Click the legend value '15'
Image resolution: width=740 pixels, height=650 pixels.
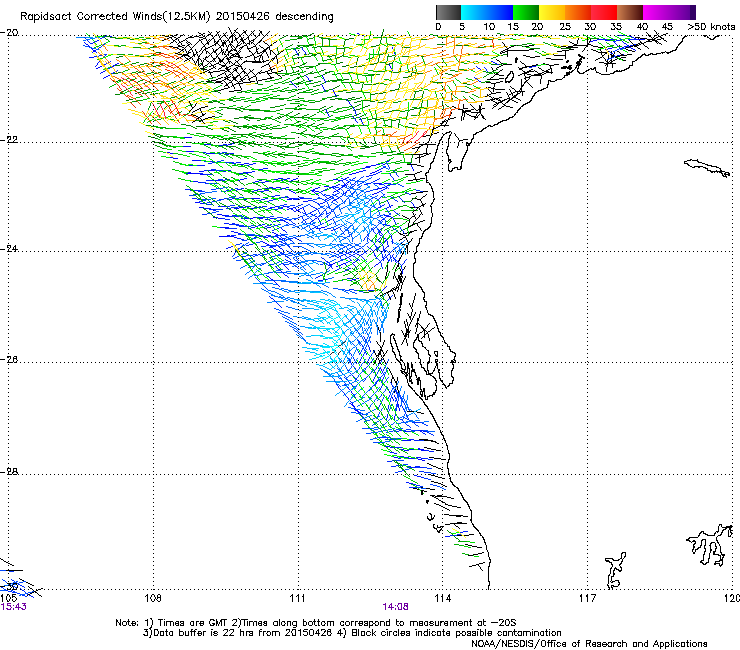pos(513,26)
